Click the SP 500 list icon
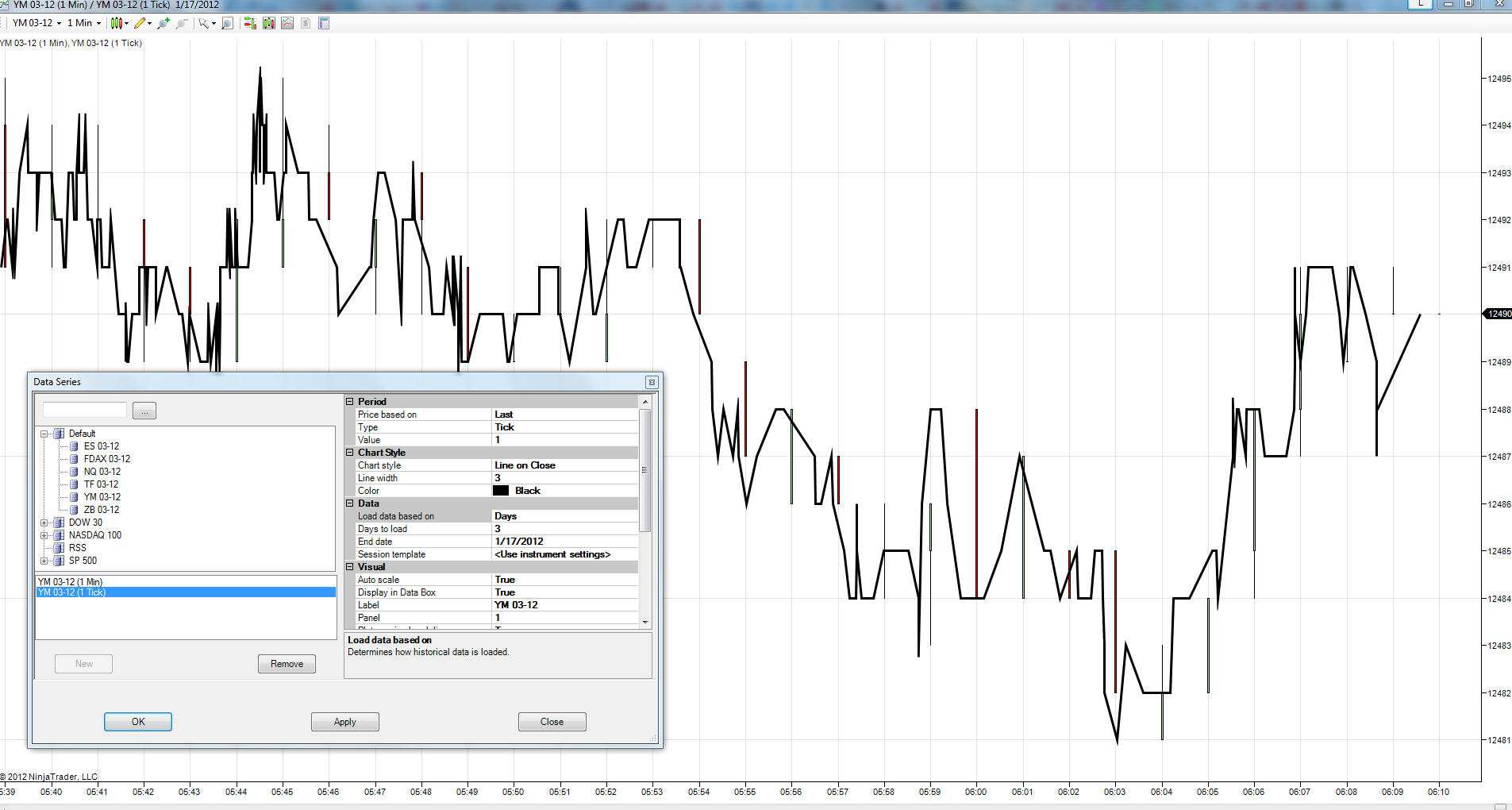The height and width of the screenshot is (810, 1512). [x=59, y=561]
